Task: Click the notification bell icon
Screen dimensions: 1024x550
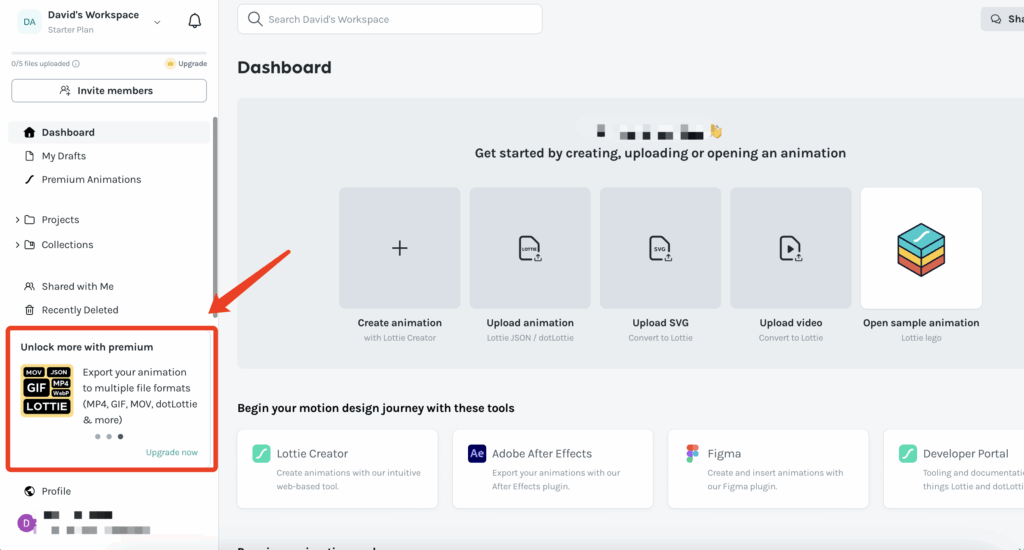Action: [x=194, y=21]
